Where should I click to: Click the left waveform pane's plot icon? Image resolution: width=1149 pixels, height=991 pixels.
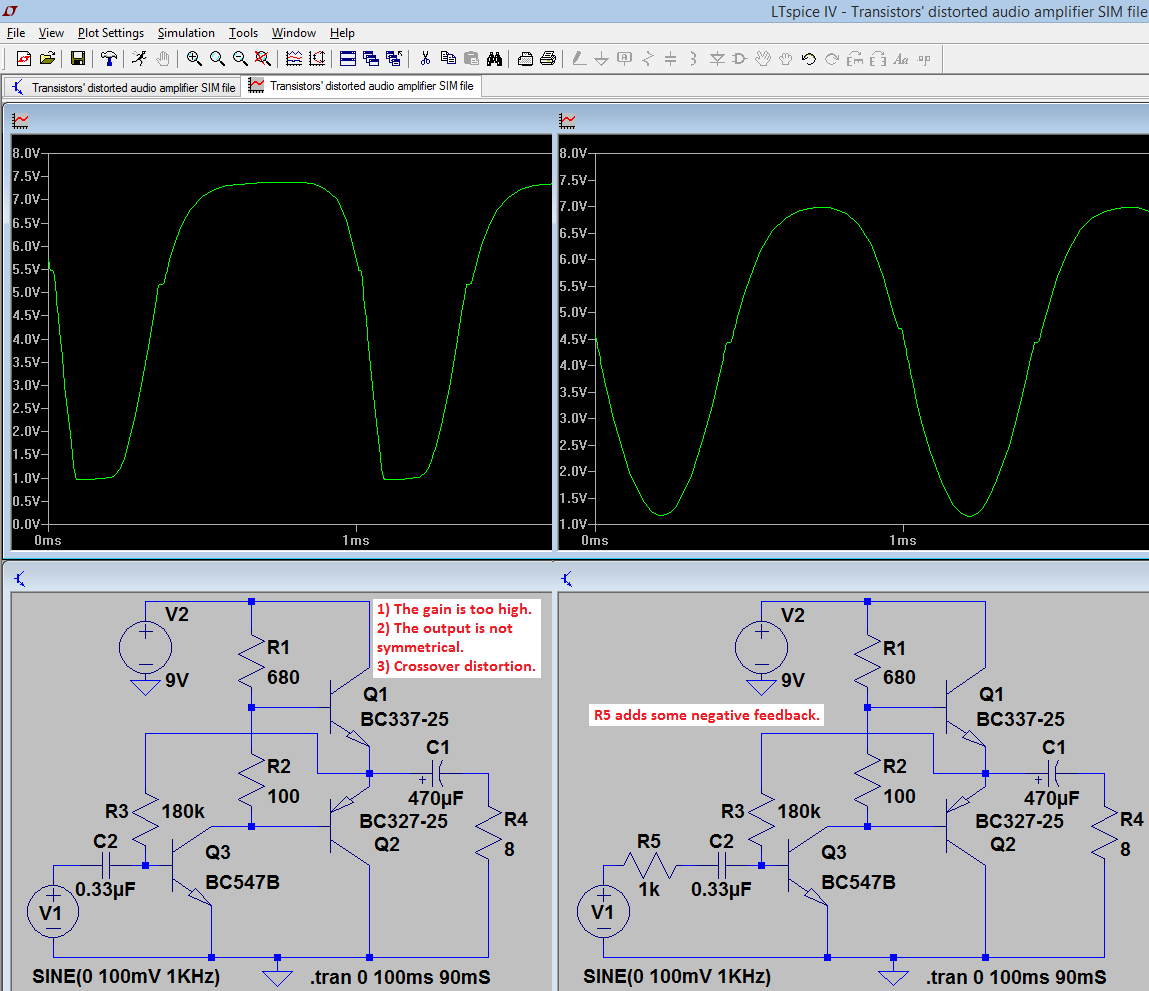point(21,121)
